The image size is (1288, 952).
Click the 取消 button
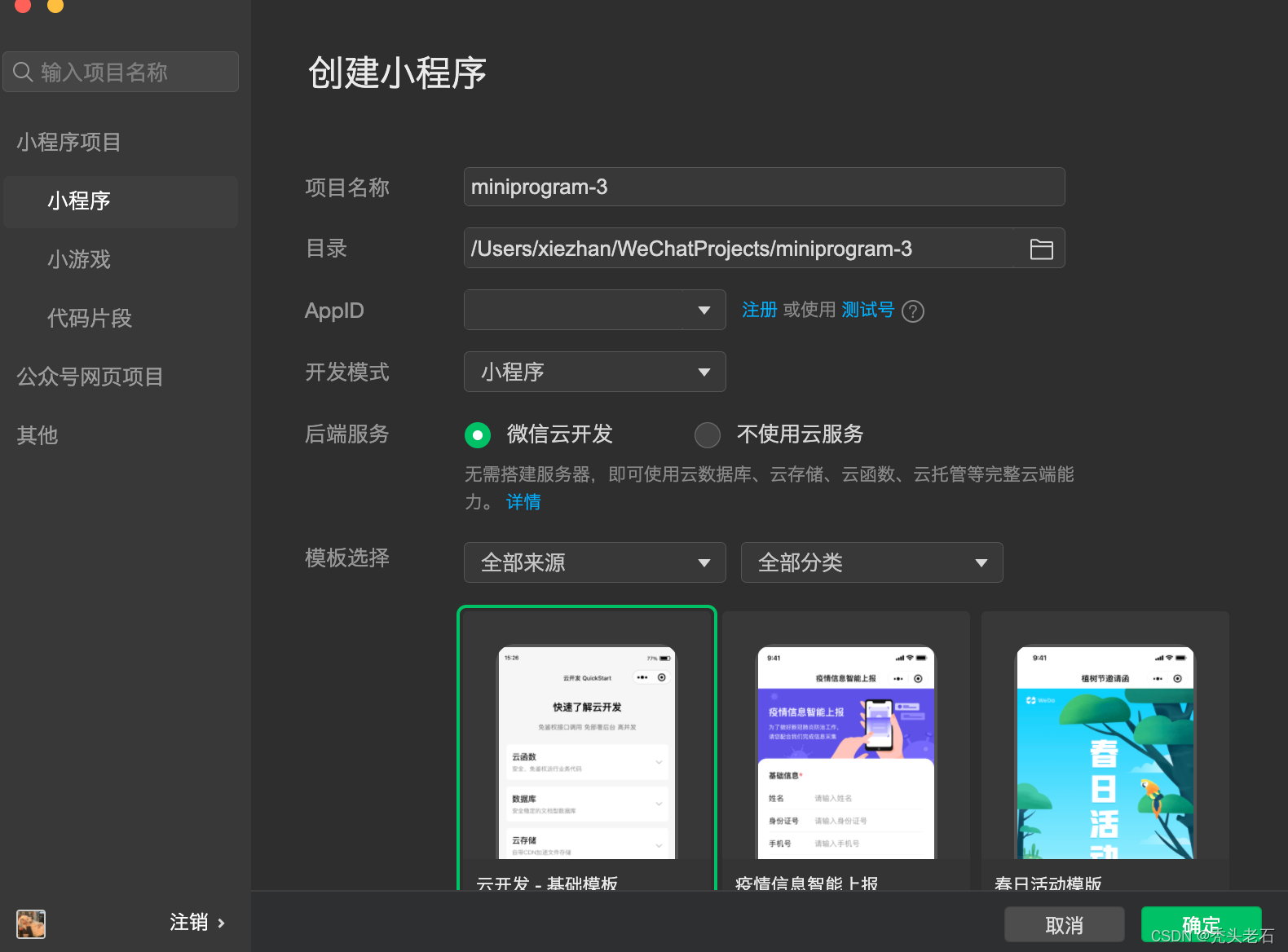[x=1065, y=925]
